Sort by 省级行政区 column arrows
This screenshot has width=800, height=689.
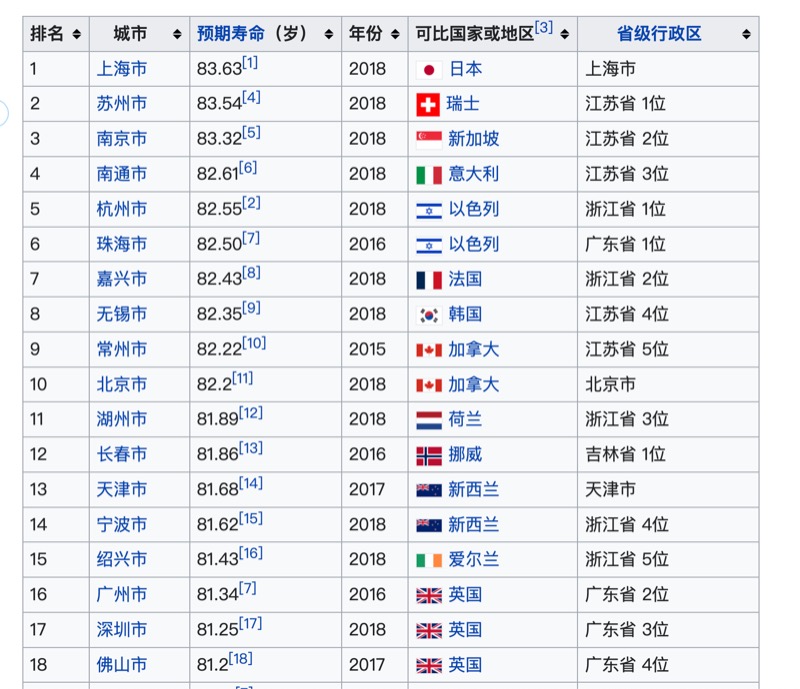746,34
